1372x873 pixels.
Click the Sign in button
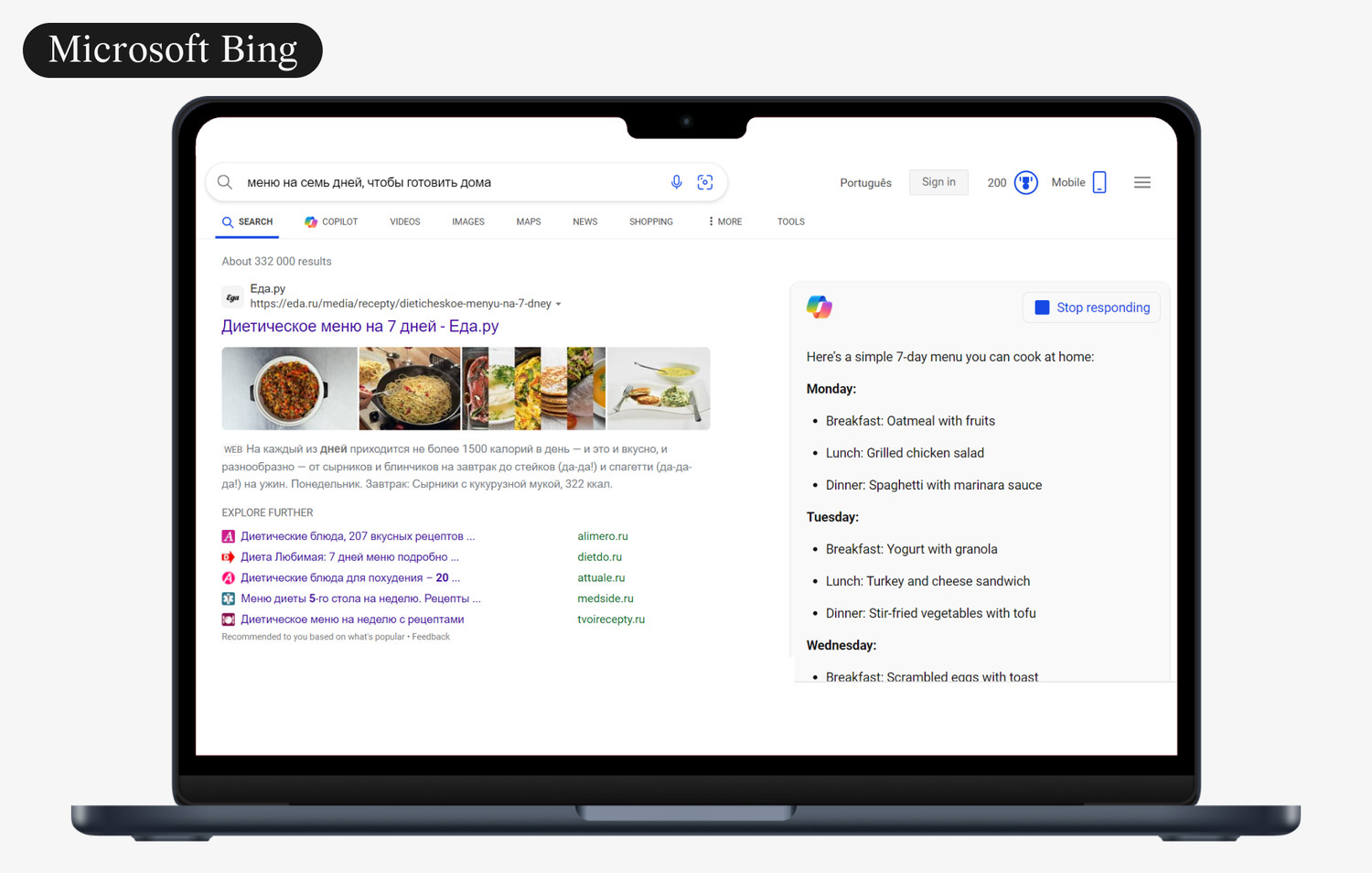(938, 182)
